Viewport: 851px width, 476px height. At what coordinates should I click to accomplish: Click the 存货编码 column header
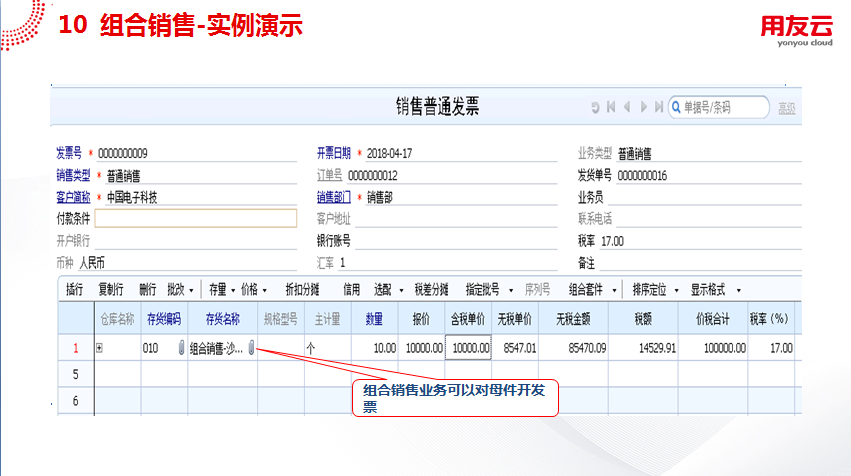[x=164, y=319]
